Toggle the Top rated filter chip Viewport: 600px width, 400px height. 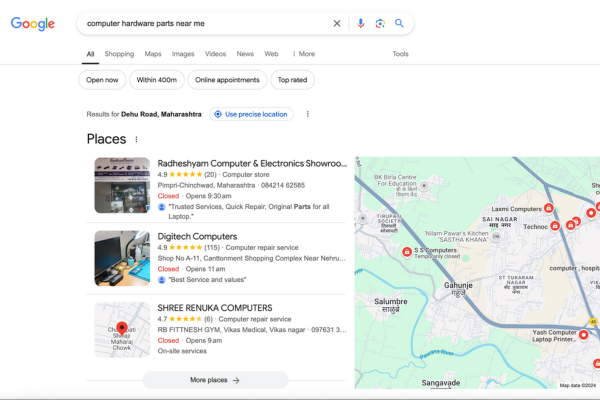(292, 80)
